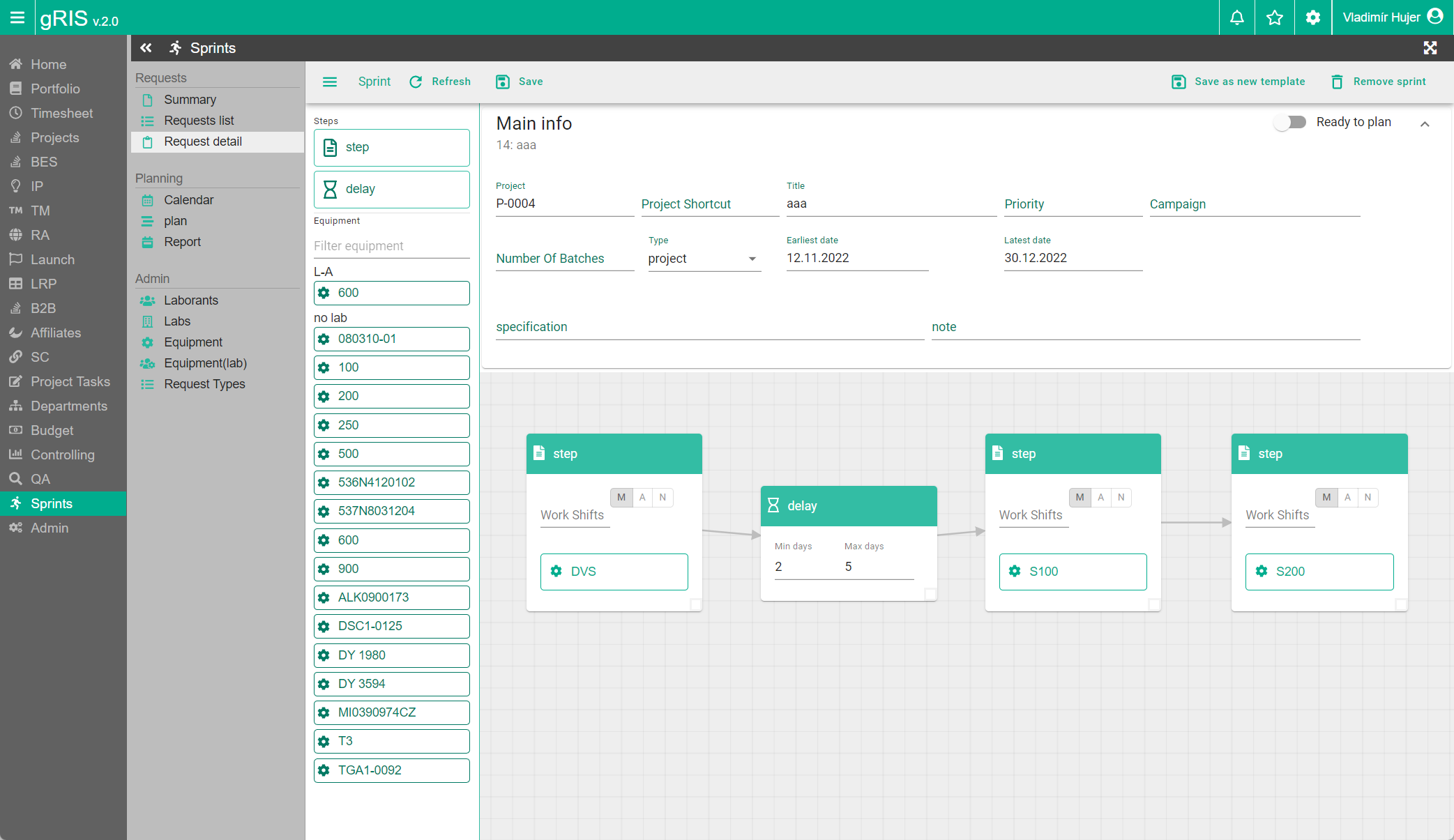The image size is (1454, 840).
Task: Select the step item in Steps palette
Action: (392, 147)
